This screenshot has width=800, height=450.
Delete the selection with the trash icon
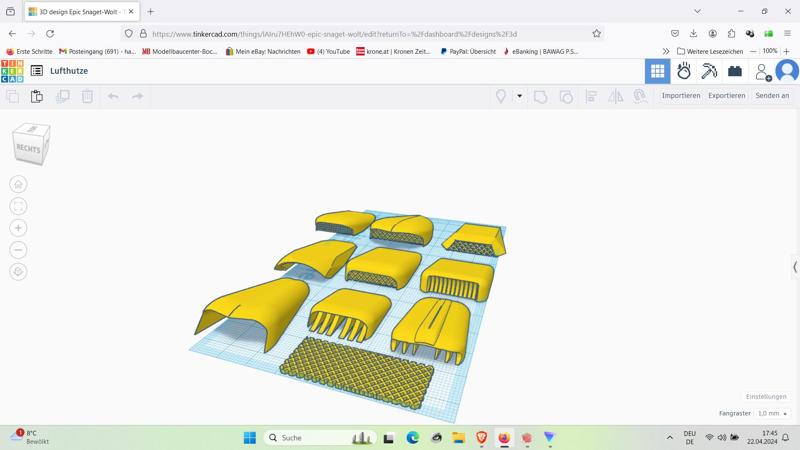pos(87,96)
